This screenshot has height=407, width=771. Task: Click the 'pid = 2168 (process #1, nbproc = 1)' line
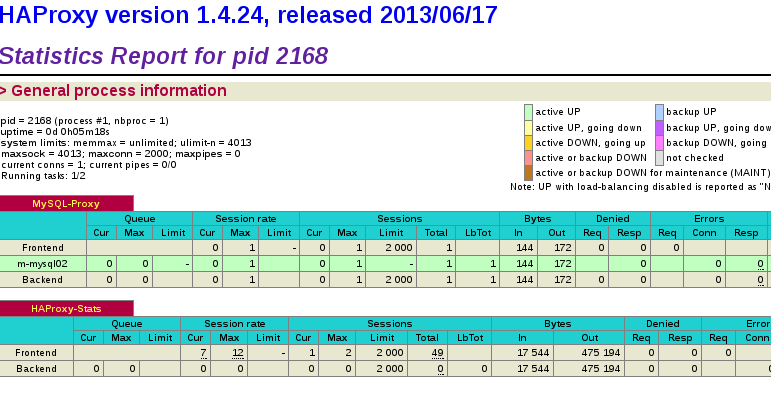pyautogui.click(x=85, y=121)
